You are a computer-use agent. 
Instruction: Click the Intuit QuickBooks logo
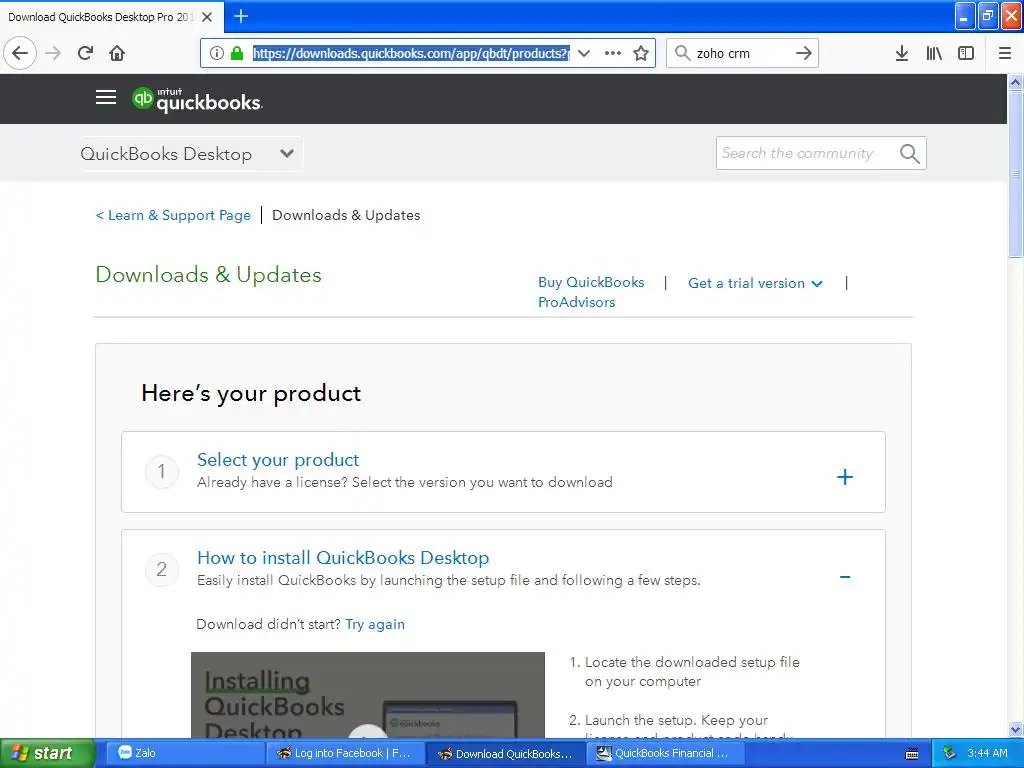click(197, 99)
